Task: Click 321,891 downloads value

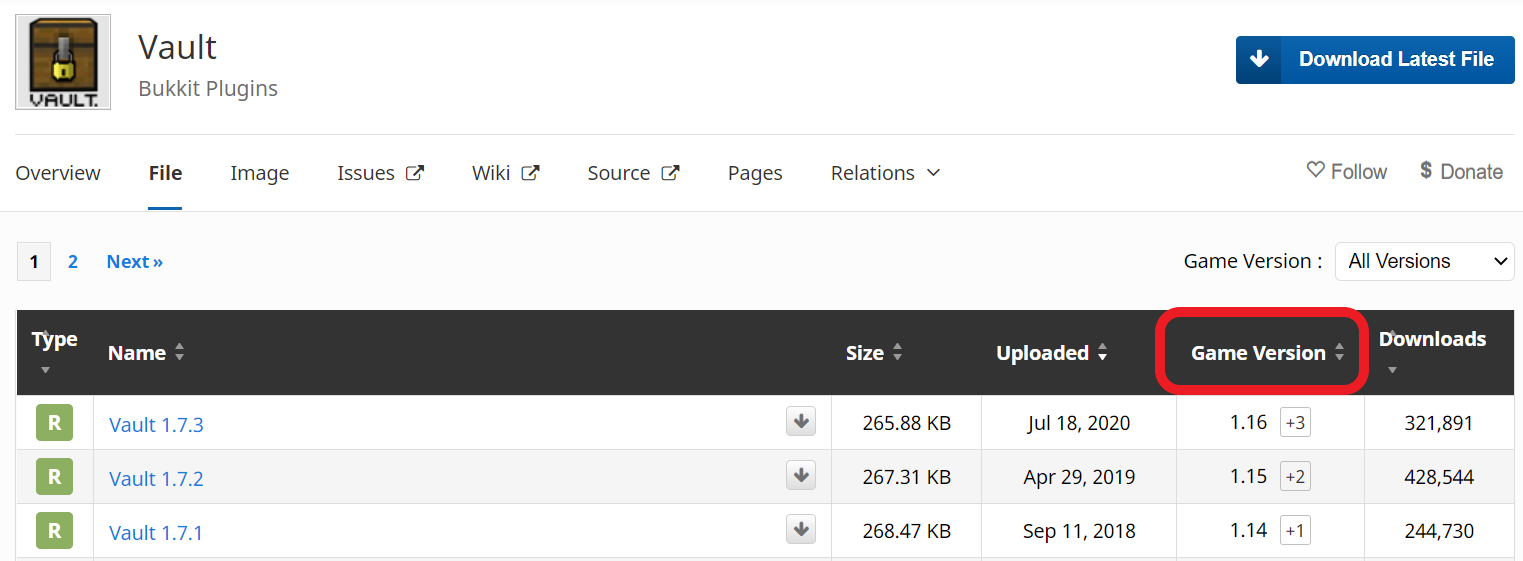Action: click(x=1439, y=423)
